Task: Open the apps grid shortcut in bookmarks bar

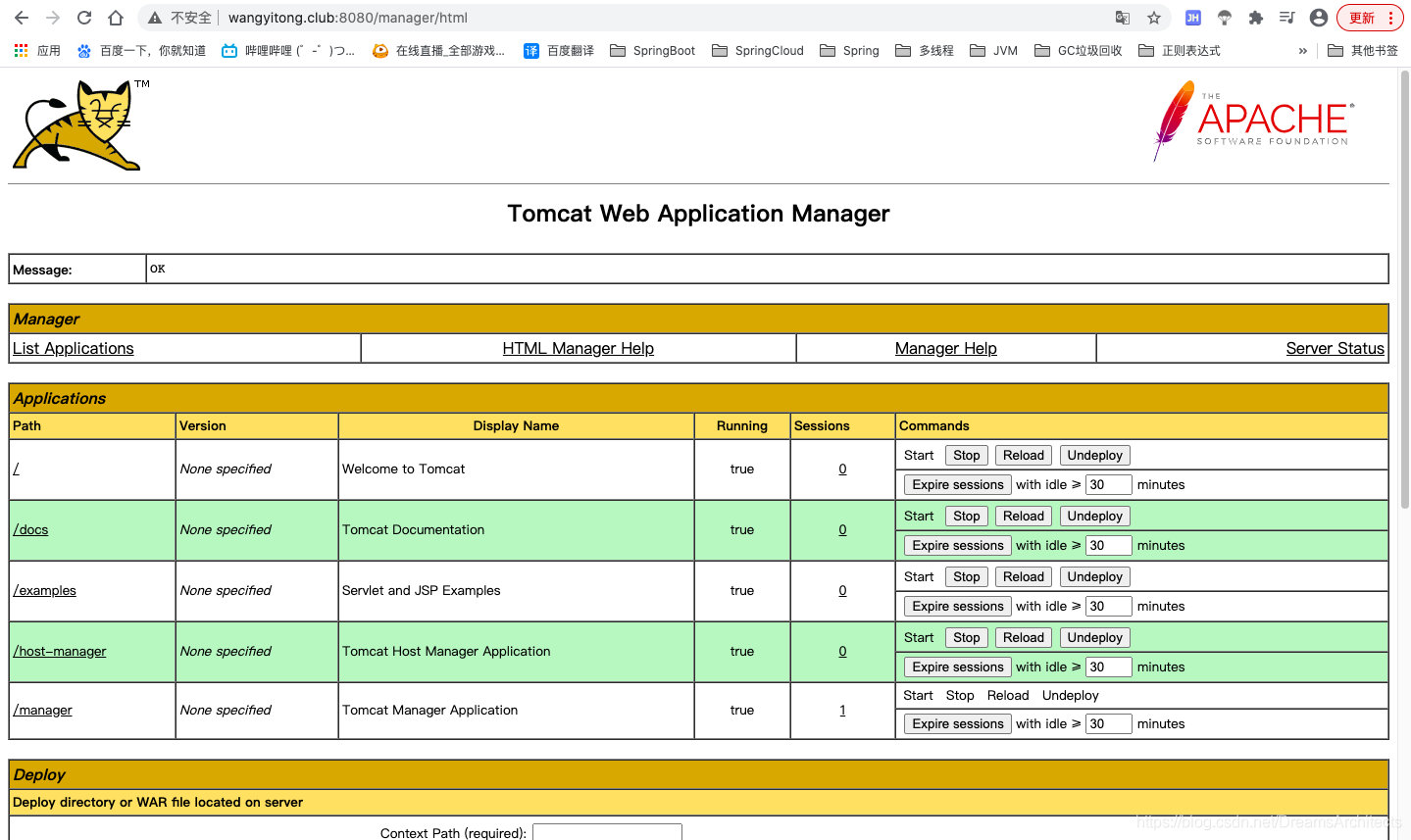Action: [22, 51]
